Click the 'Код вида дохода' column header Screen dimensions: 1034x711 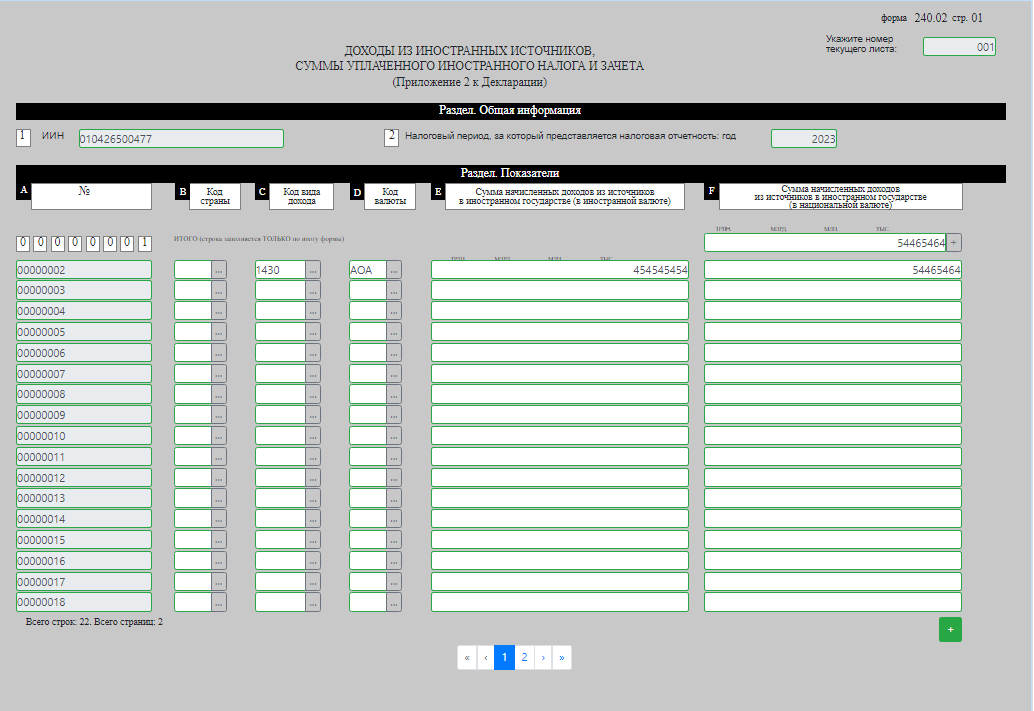[x=301, y=197]
